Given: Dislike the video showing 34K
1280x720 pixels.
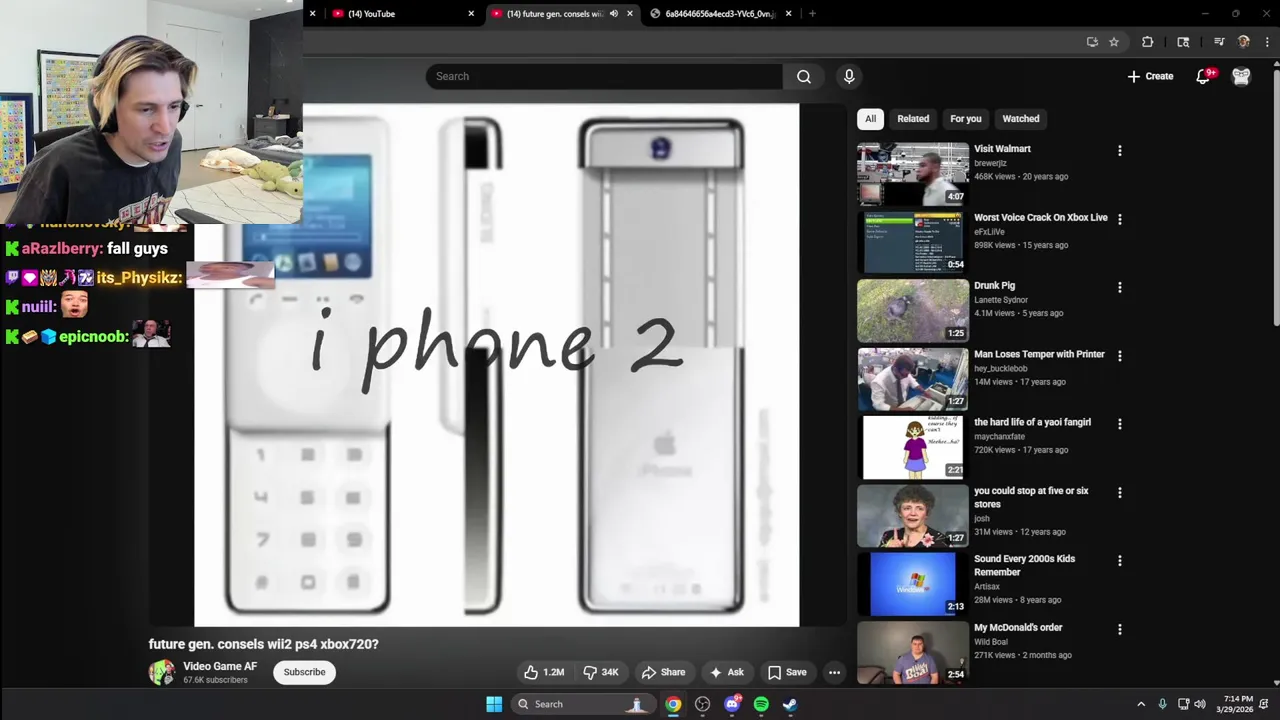Looking at the screenshot, I should pos(601,672).
